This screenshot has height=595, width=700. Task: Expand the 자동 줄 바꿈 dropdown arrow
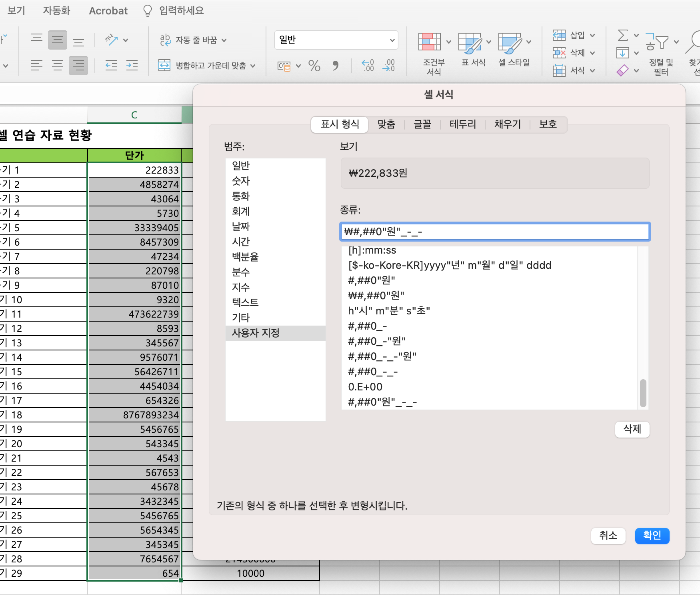pyautogui.click(x=224, y=40)
